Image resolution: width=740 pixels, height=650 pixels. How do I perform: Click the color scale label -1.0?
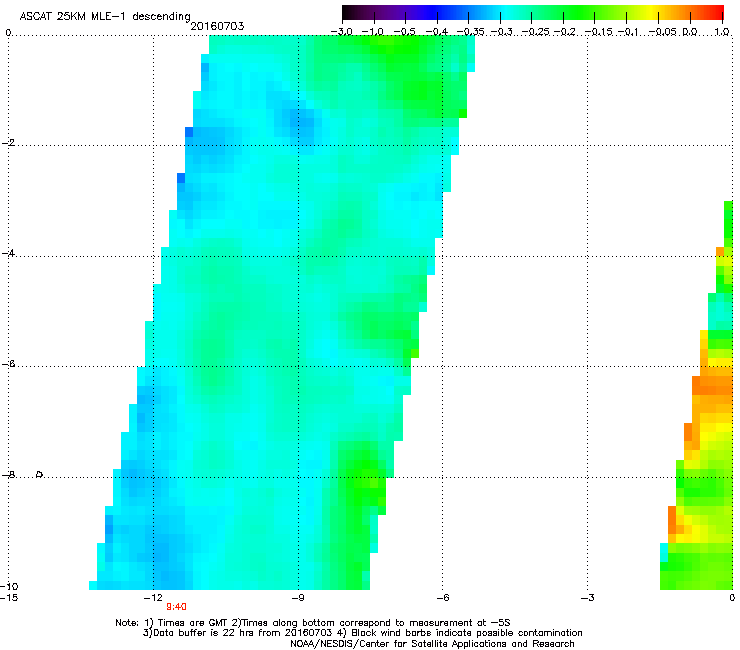point(373,32)
